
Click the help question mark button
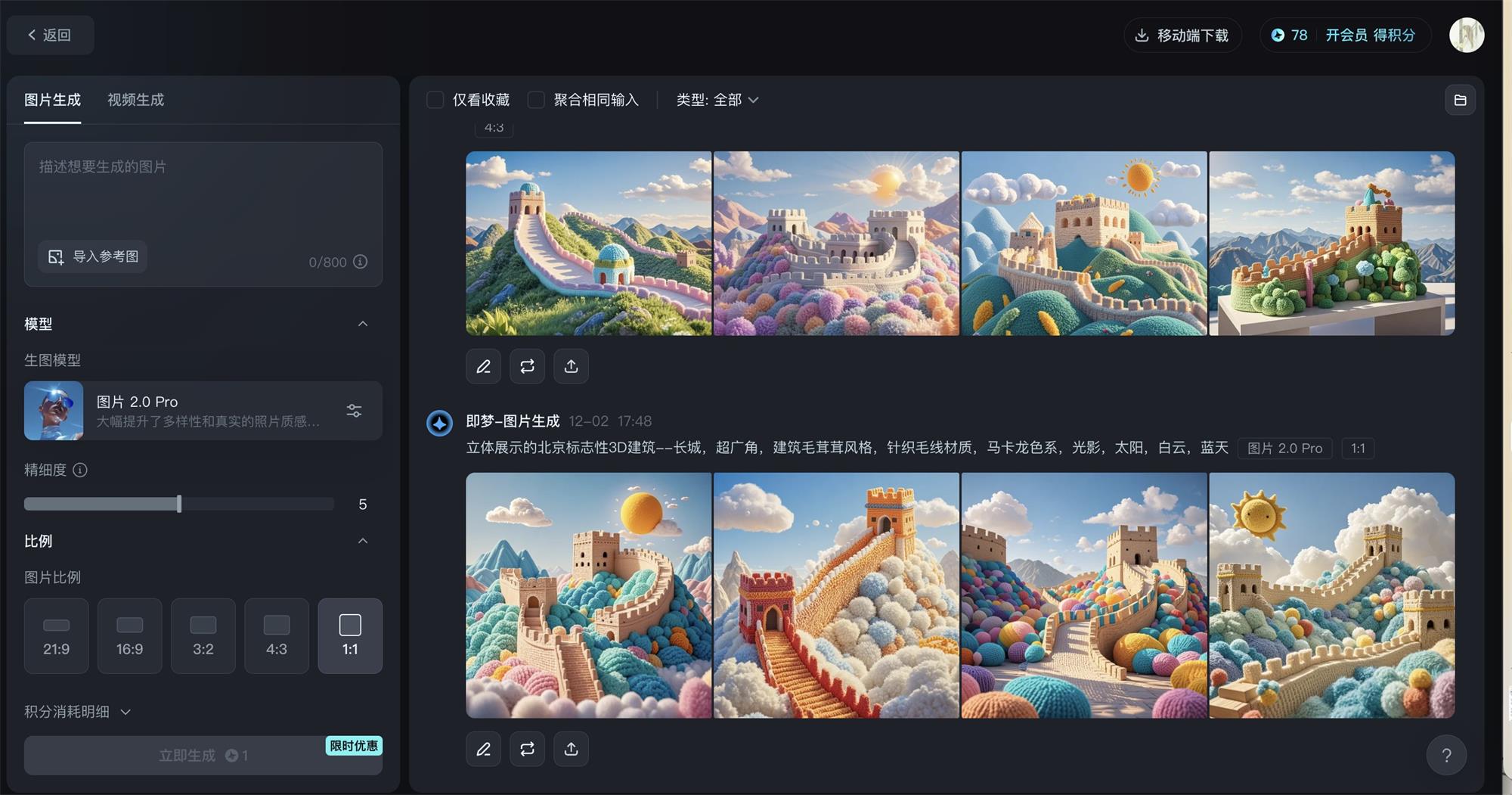(1445, 755)
